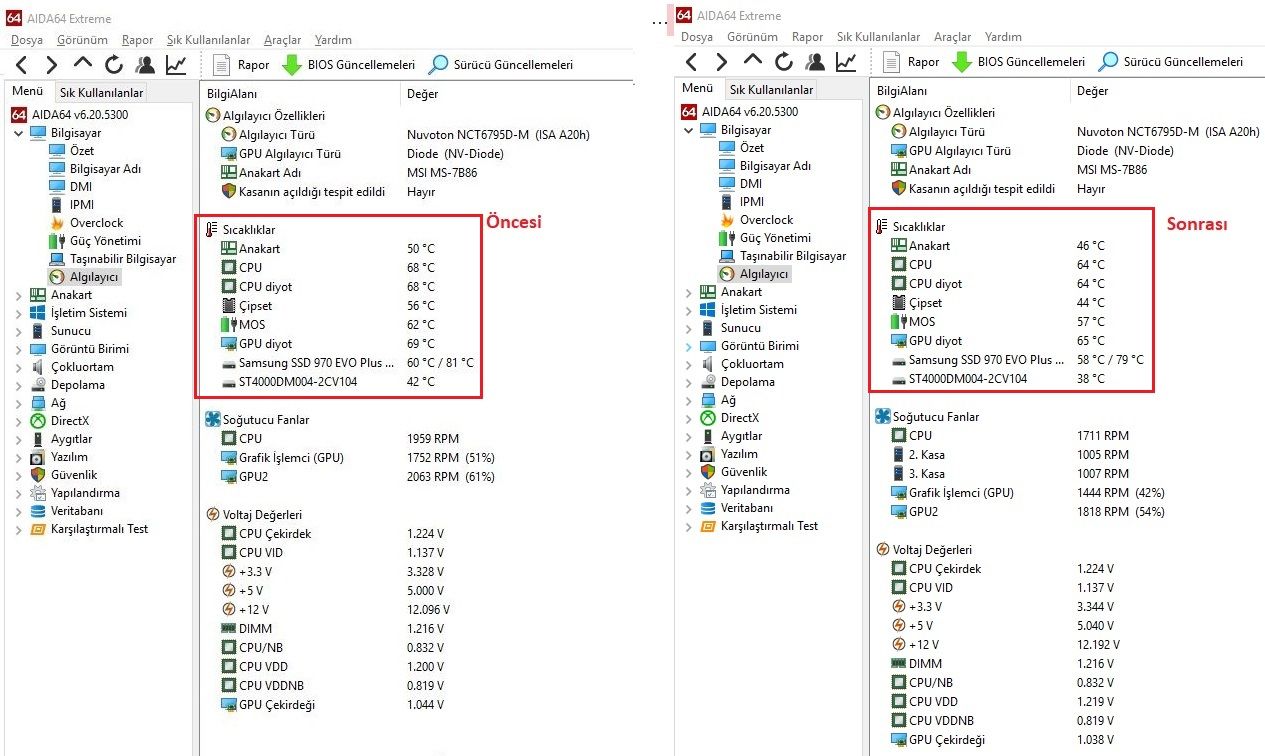Image resolution: width=1265 pixels, height=756 pixels.
Task: Expand Veritabanı node in right window tree
Action: coord(689,508)
